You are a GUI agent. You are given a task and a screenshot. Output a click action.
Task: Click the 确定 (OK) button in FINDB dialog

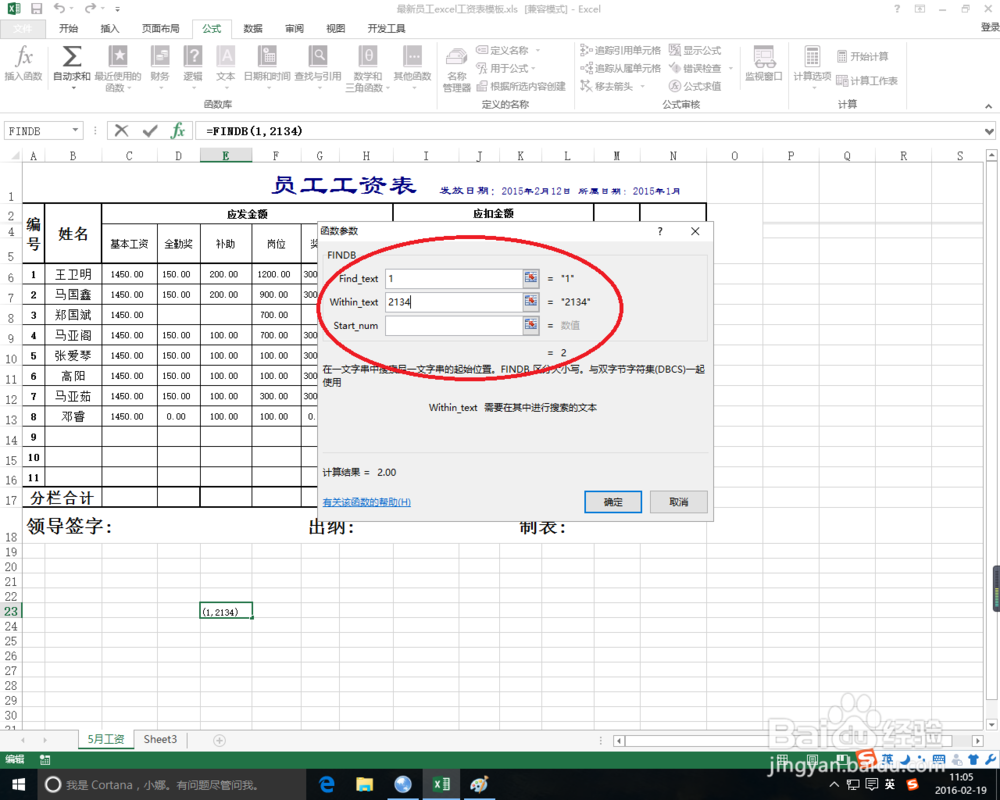tap(612, 501)
